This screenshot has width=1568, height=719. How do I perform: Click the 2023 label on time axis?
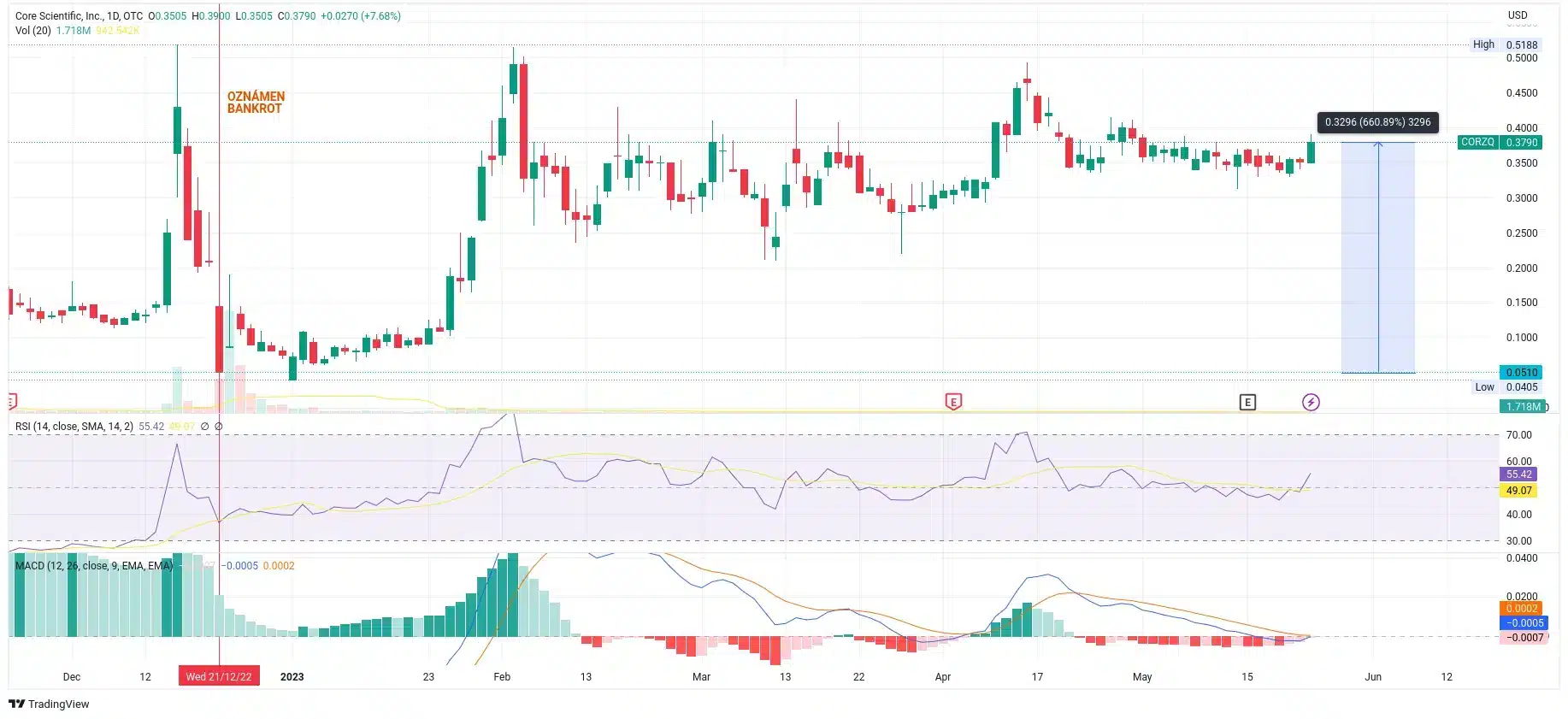[292, 676]
